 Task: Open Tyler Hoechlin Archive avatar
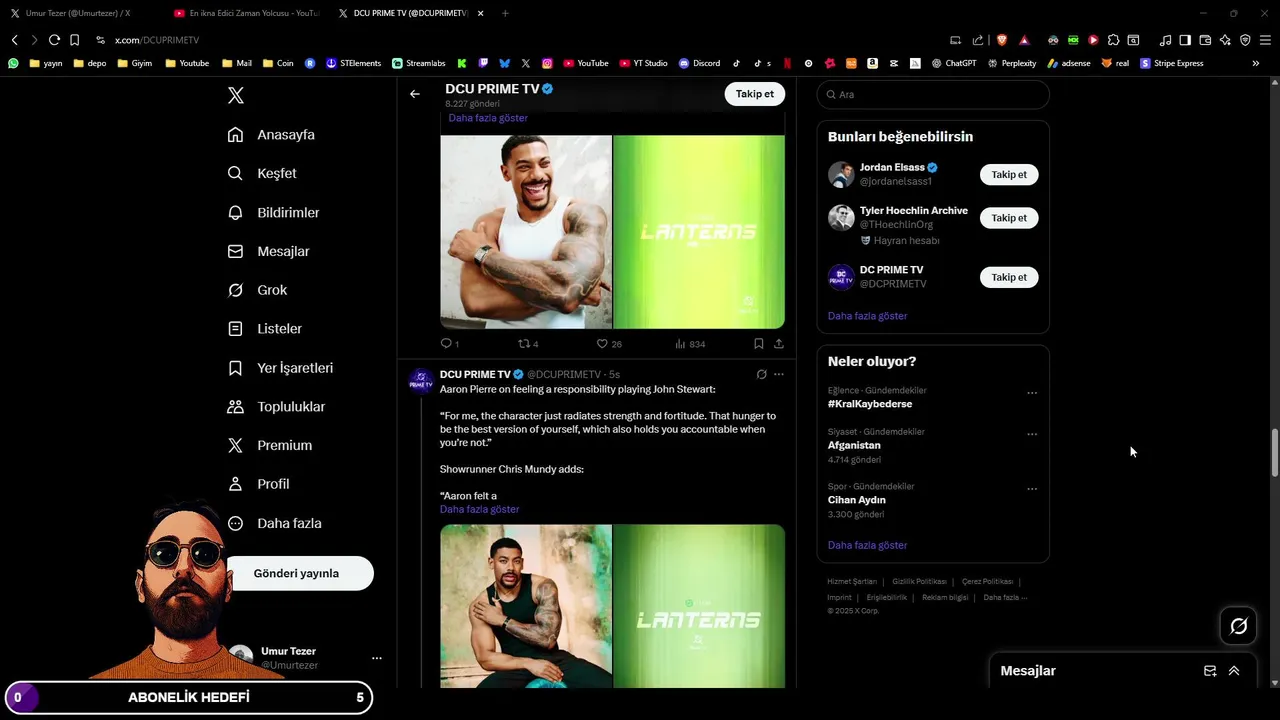841,218
